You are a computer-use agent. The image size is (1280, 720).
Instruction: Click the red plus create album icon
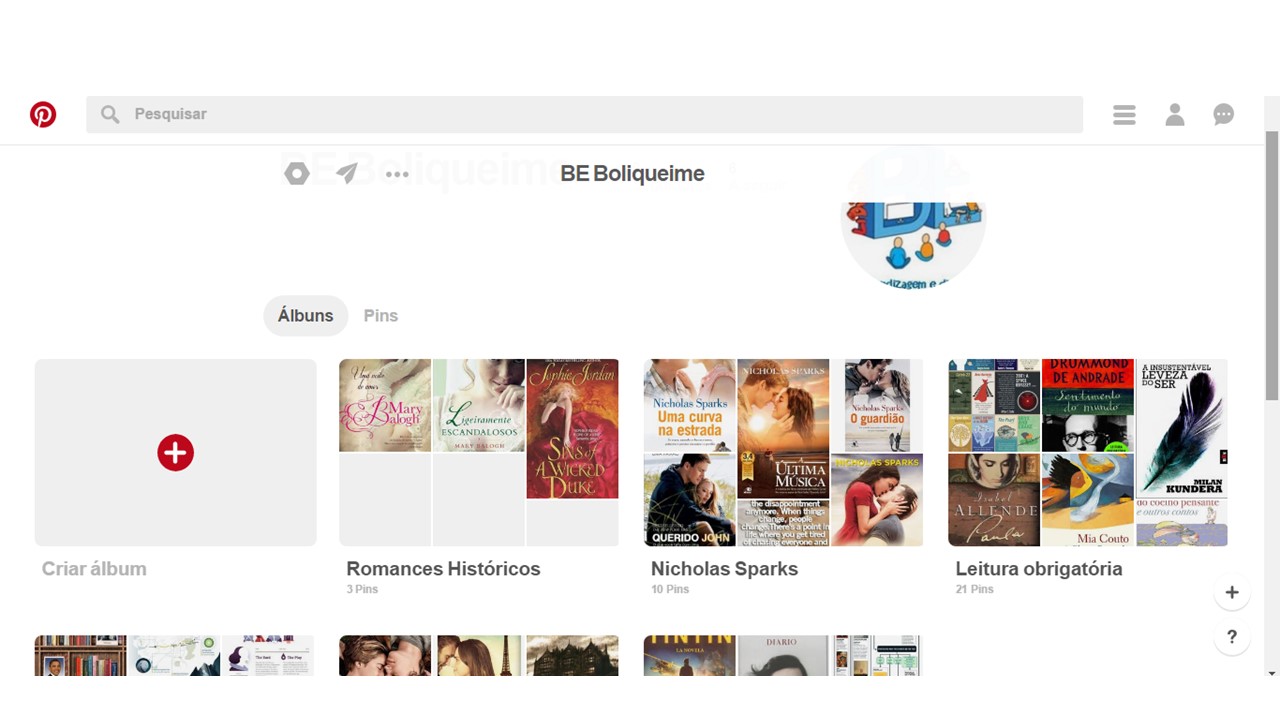pyautogui.click(x=175, y=453)
